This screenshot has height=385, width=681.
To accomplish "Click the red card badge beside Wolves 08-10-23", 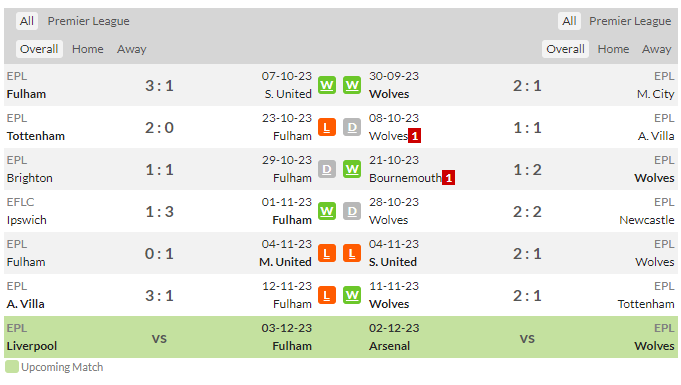I will 414,136.
